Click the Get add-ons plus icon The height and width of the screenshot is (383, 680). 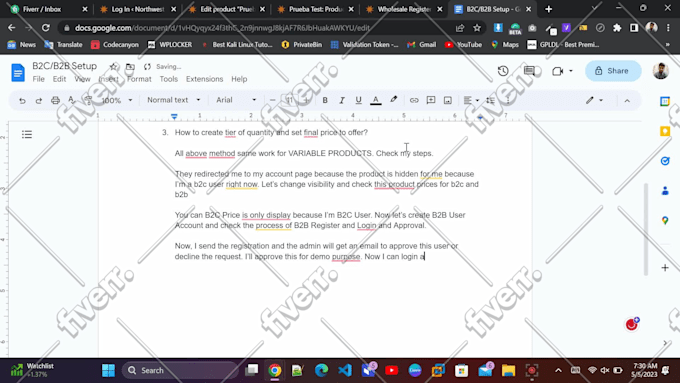tap(665, 268)
